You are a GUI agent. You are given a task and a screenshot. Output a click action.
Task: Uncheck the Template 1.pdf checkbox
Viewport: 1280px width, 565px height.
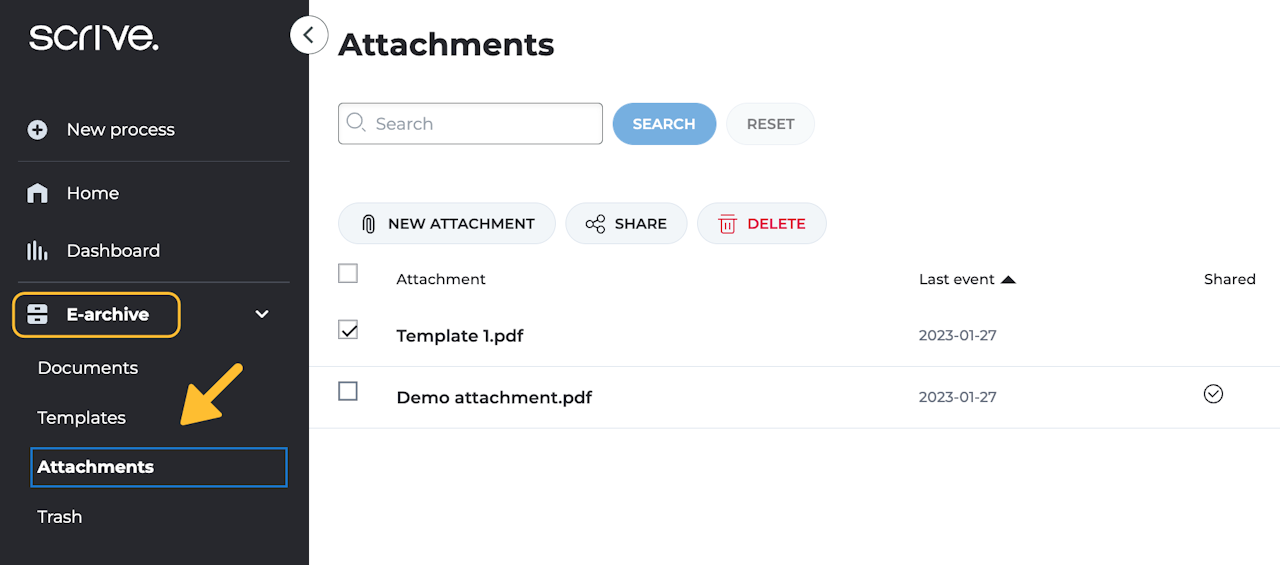click(348, 330)
